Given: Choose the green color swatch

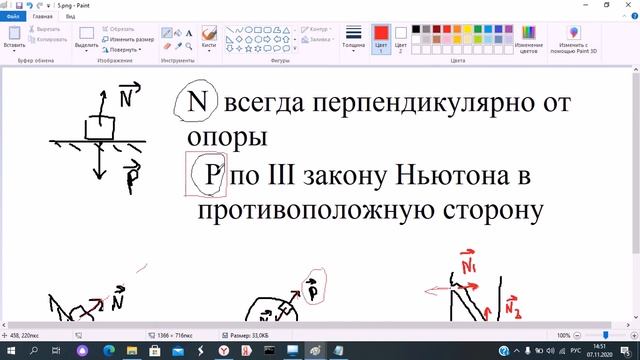Looking at the screenshot, I should (478, 29).
